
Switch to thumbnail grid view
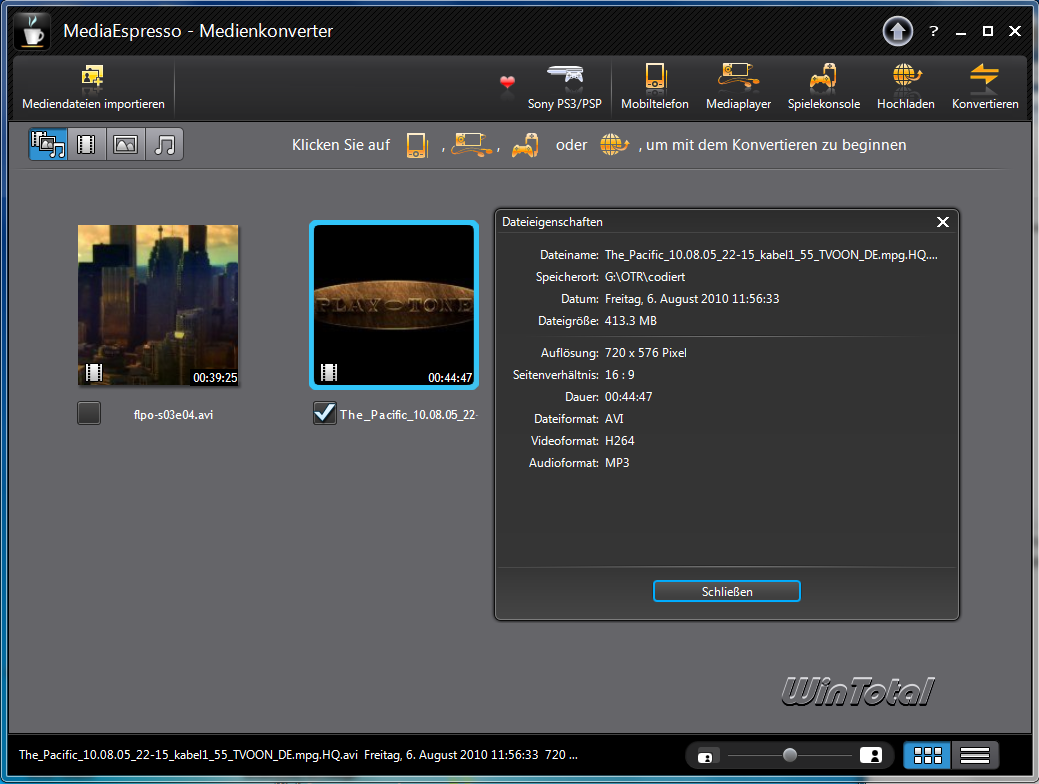tap(927, 755)
